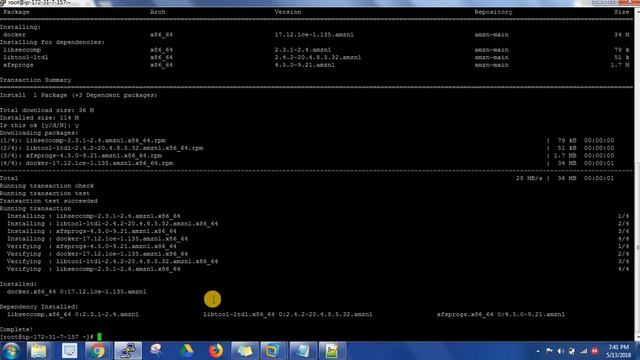Screen dimensions: 640x360
Task: Click the terminal's vertical scrollbar
Action: pos(637,173)
